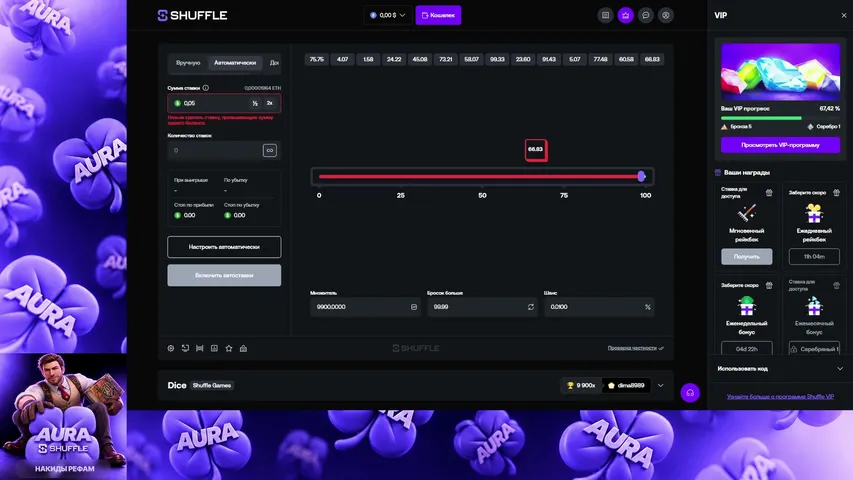Click the 9 900x trophy record

[x=581, y=385]
